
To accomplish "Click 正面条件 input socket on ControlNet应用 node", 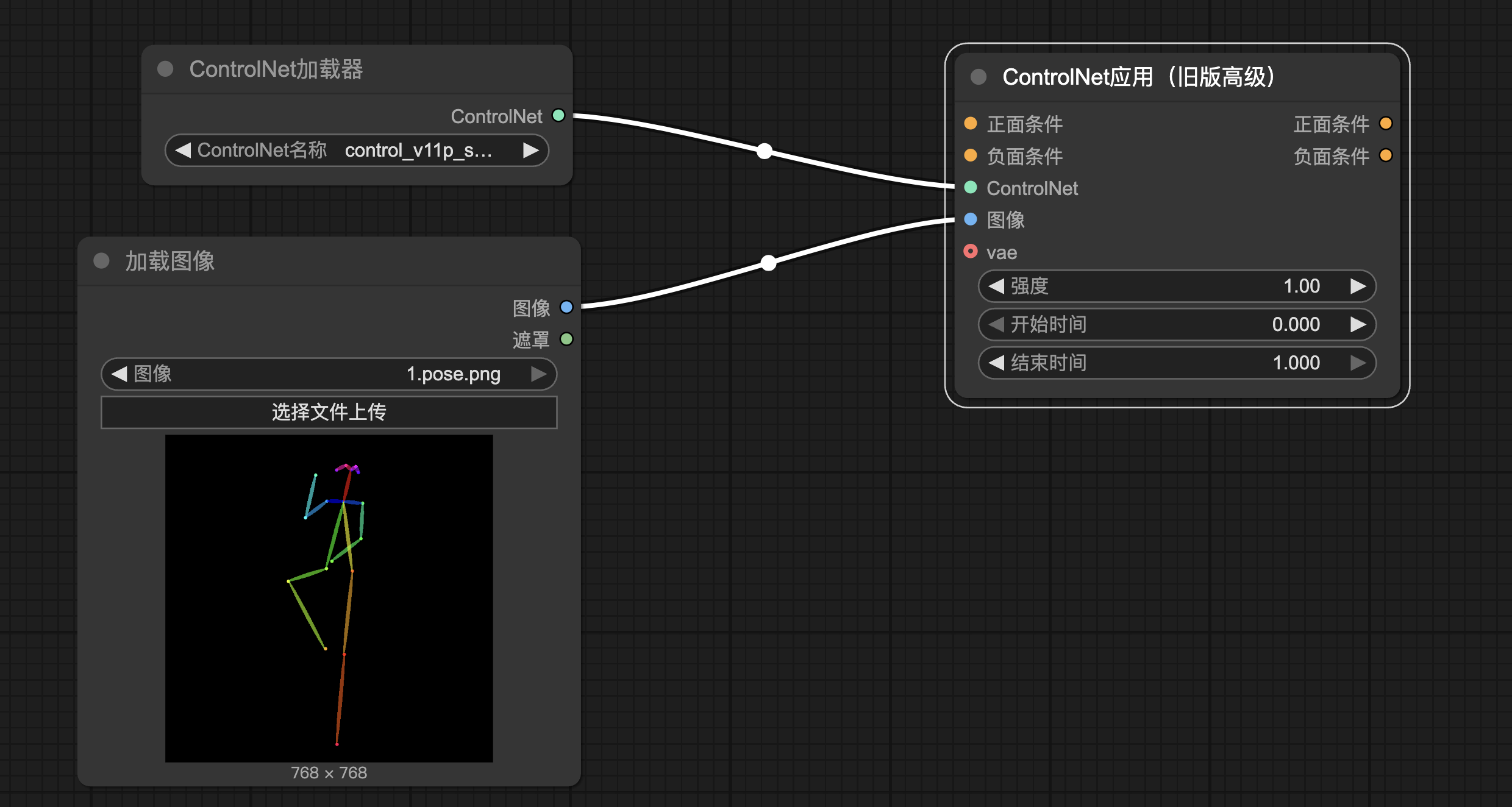I will (971, 124).
